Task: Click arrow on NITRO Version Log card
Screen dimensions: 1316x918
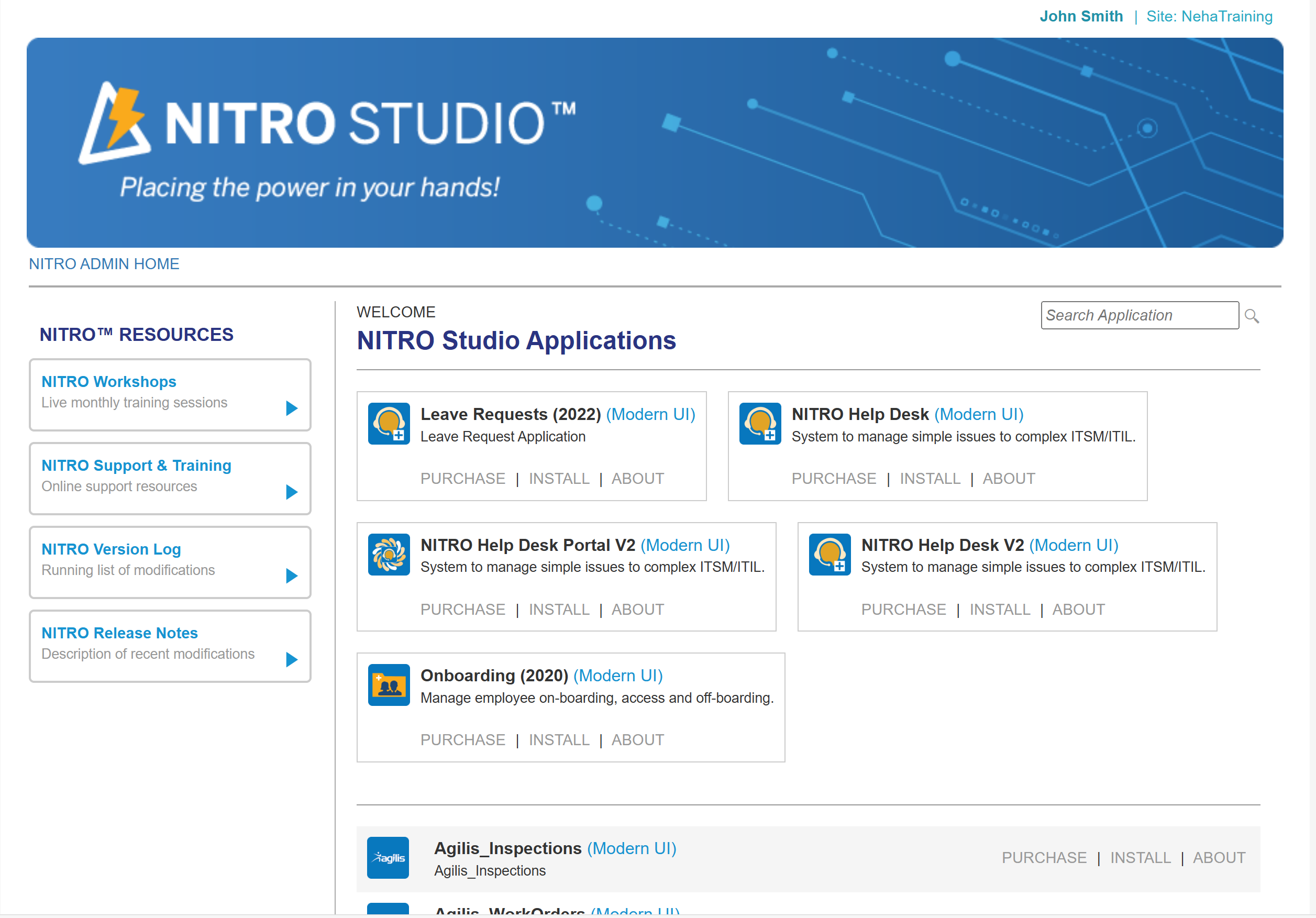Action: (x=292, y=576)
